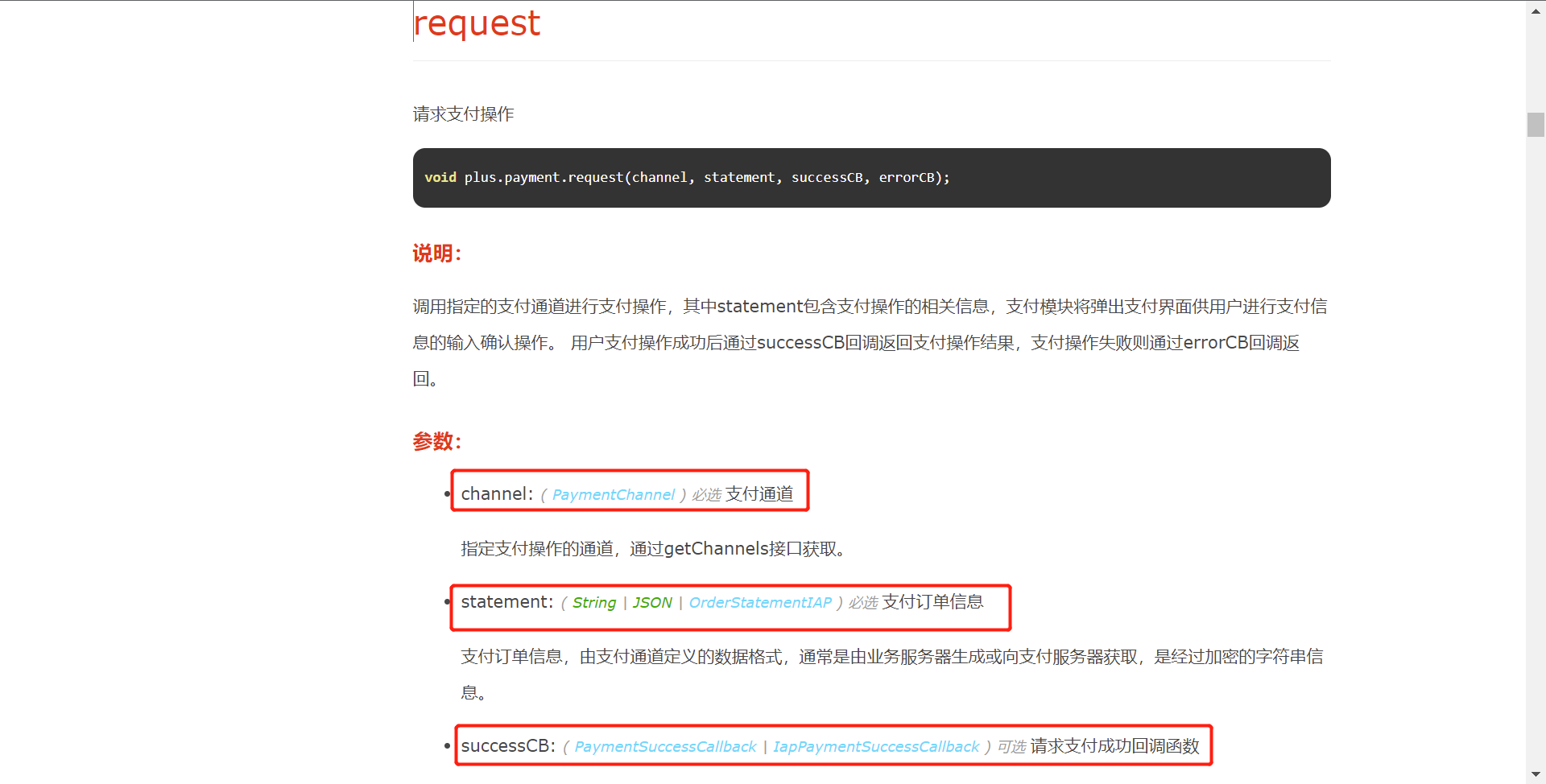This screenshot has width=1546, height=784.
Task: Click the scroll up arrow of the scrollbar
Action: click(1536, 10)
